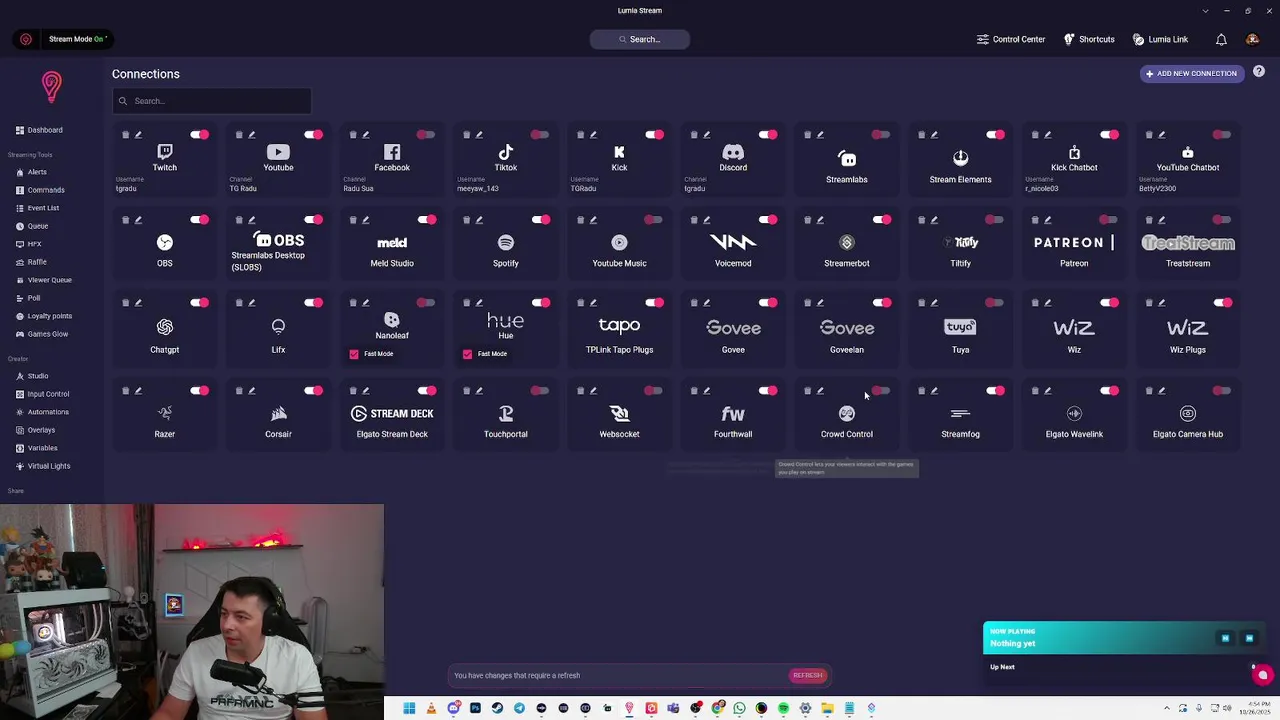Open the Youtube connection icon
The image size is (1280, 720).
click(278, 152)
